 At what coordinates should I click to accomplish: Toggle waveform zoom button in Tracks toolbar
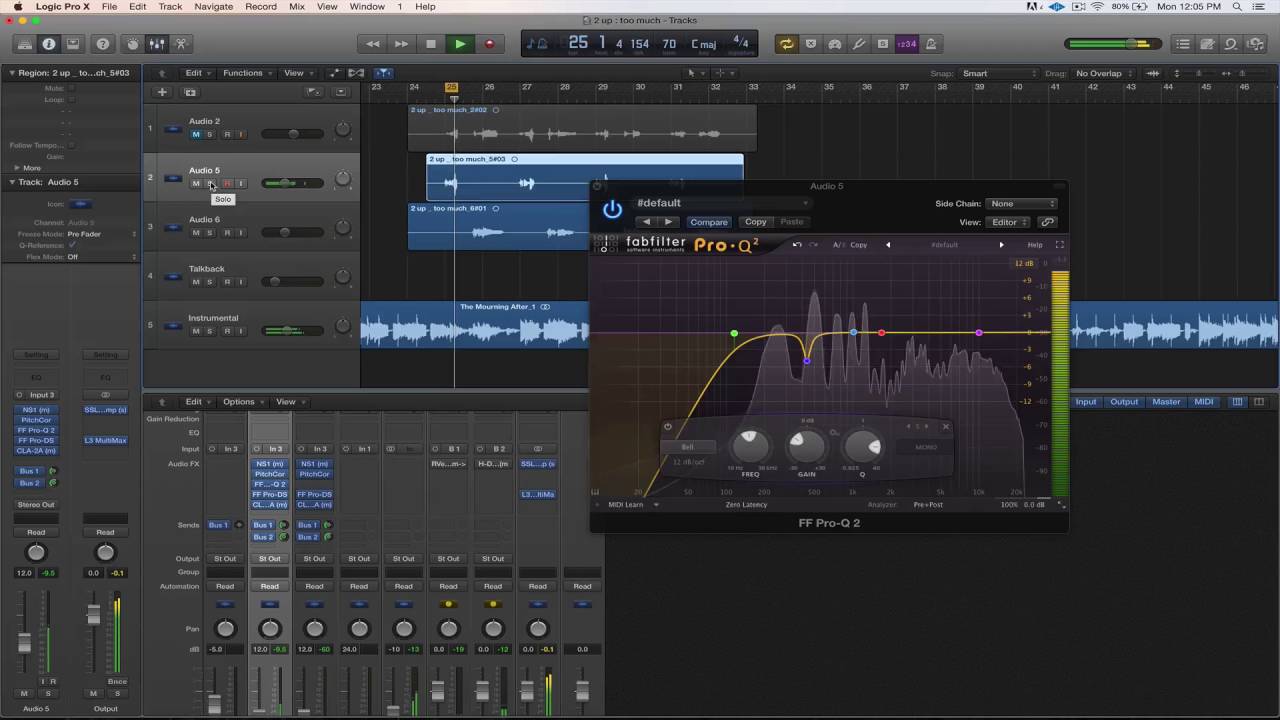tap(1153, 73)
